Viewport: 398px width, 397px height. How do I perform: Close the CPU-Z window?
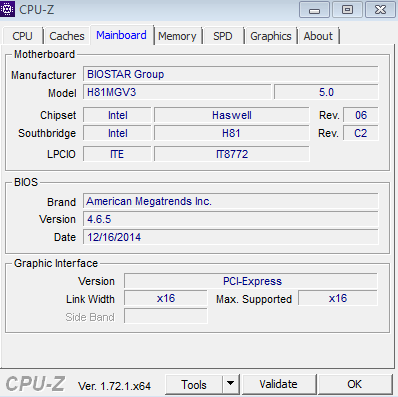pos(380,10)
